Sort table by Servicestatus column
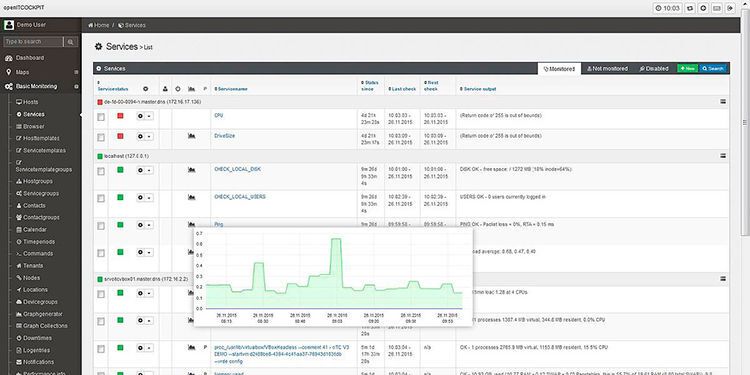Viewport: 750px width, 375px height. tap(113, 89)
